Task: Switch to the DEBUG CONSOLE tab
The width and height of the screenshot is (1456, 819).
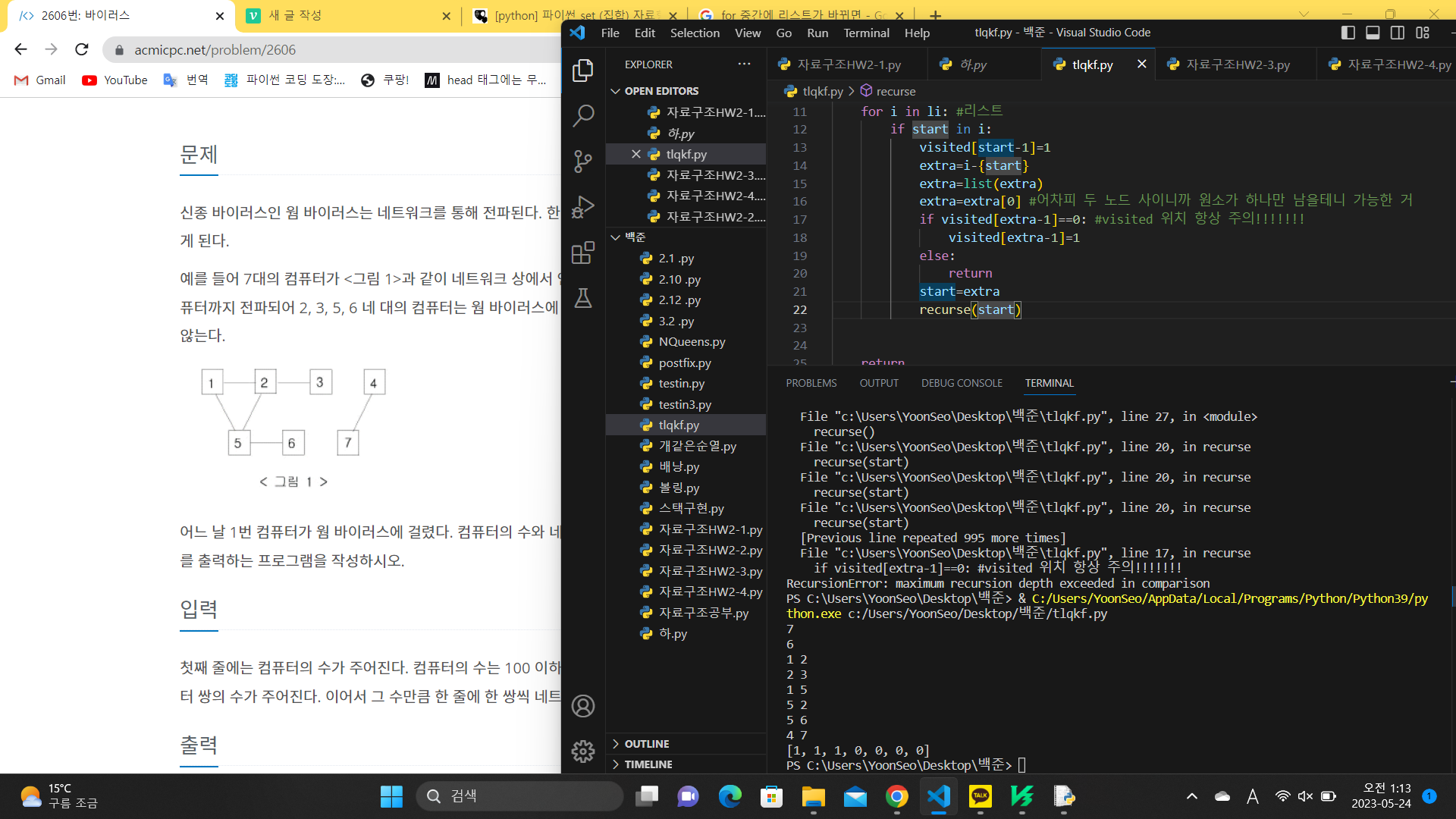Action: (962, 383)
